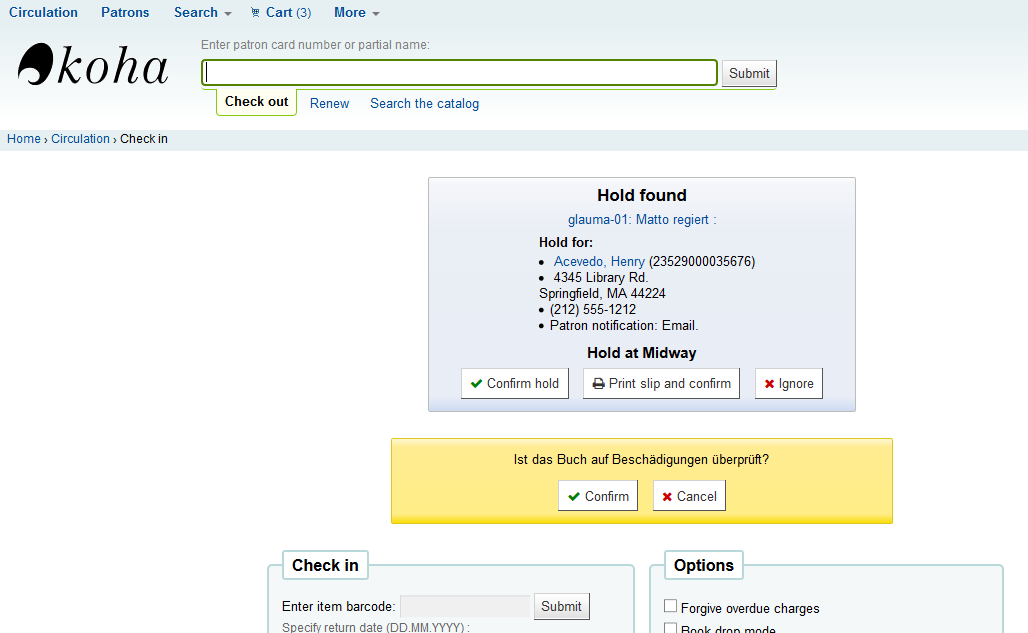Click Submit next to patron card field

click(749, 74)
